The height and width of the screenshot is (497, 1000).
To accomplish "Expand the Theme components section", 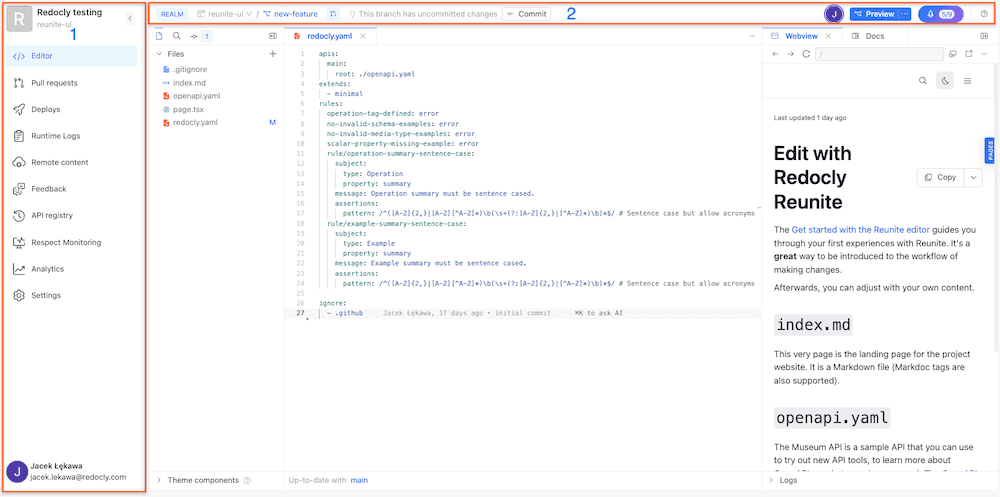I will 159,480.
